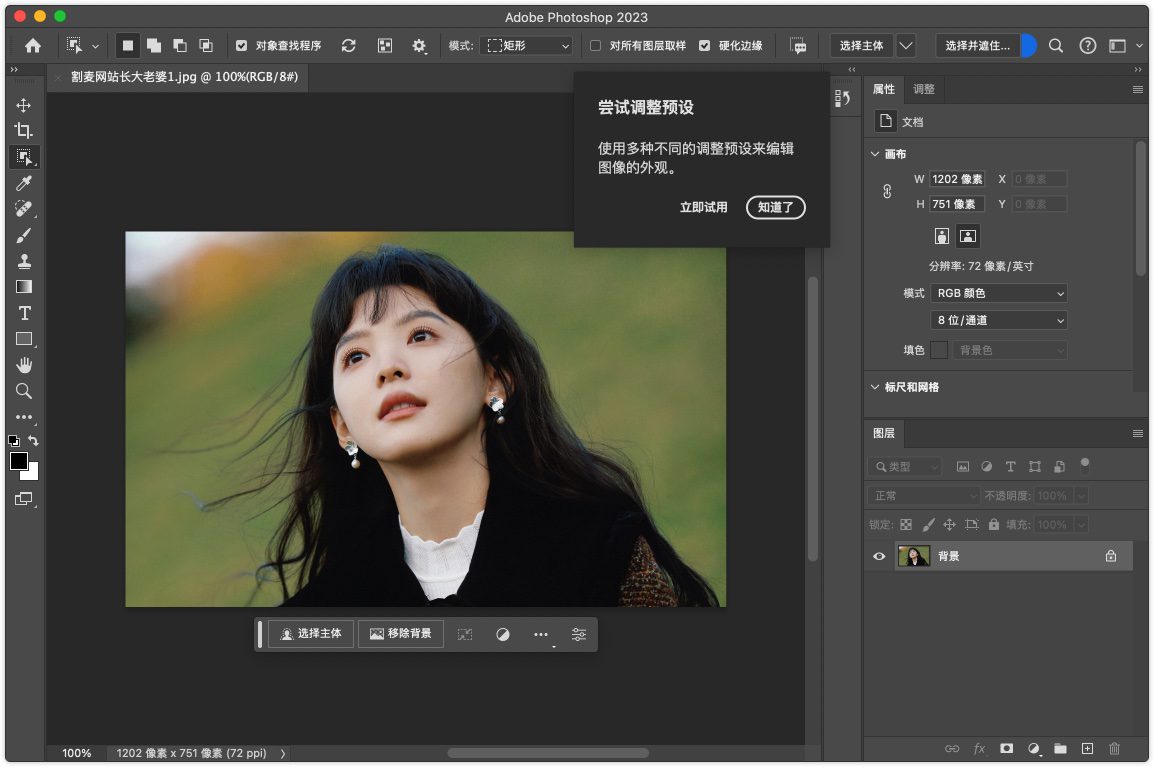Select the Crop tool
Viewport: 1154px width, 767px height.
coord(24,131)
